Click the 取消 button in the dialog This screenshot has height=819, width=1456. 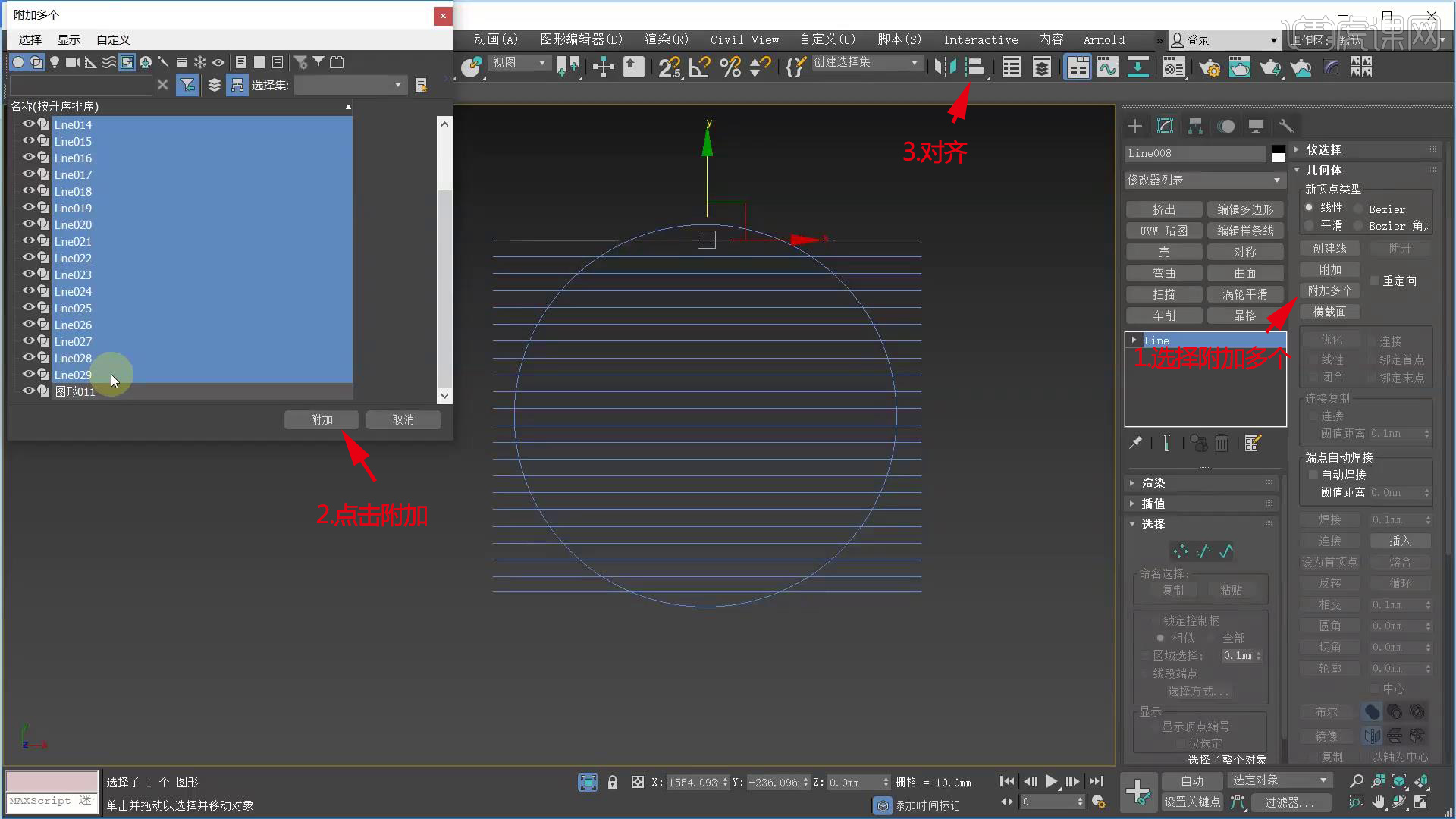(x=403, y=419)
